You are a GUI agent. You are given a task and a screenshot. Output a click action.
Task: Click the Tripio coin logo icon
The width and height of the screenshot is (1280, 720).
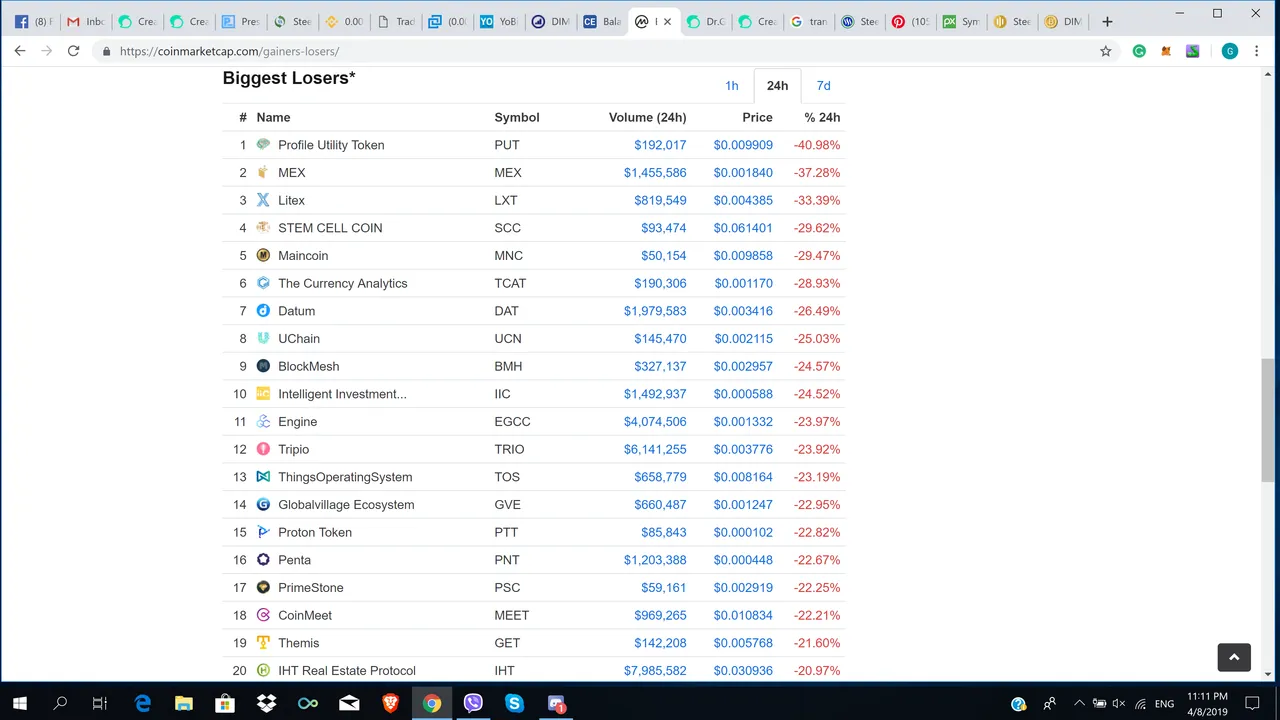(x=263, y=449)
